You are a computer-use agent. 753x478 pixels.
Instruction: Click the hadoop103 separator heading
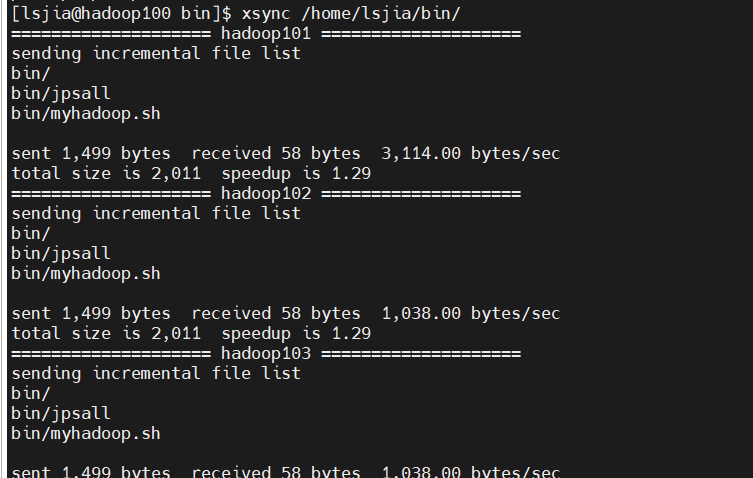(266, 354)
